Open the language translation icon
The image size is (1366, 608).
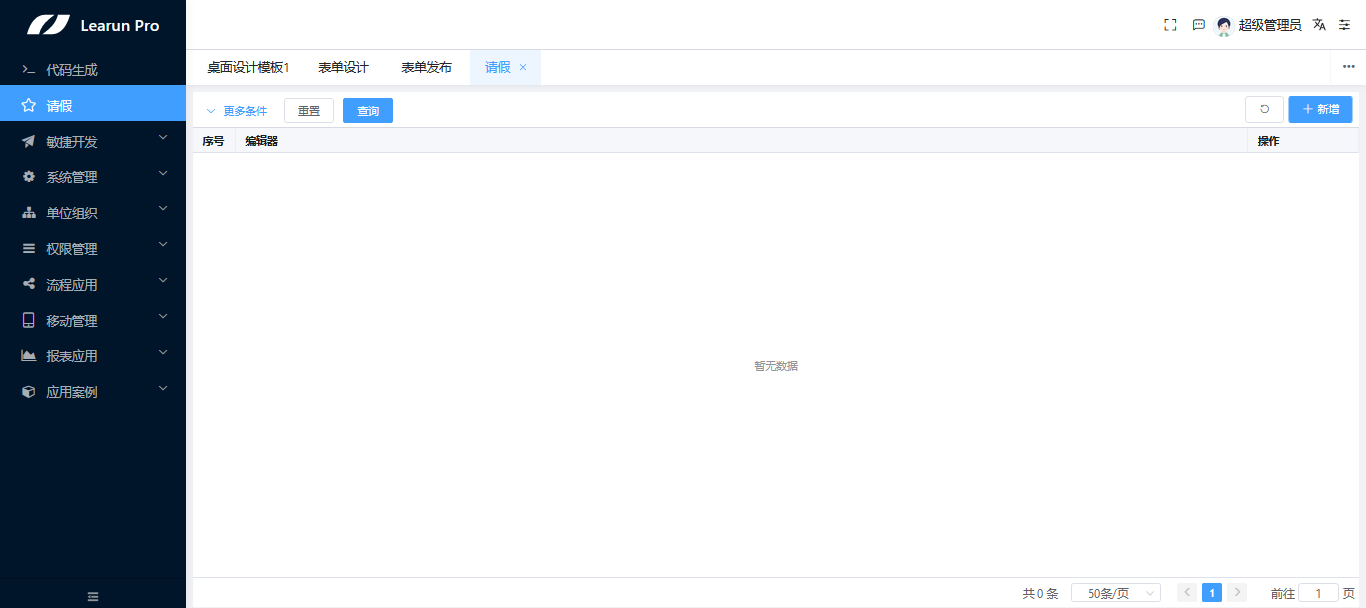pyautogui.click(x=1319, y=25)
